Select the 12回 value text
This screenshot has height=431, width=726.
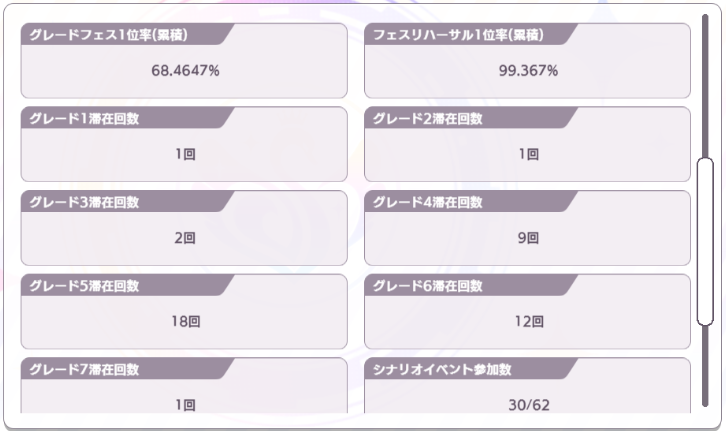point(529,321)
